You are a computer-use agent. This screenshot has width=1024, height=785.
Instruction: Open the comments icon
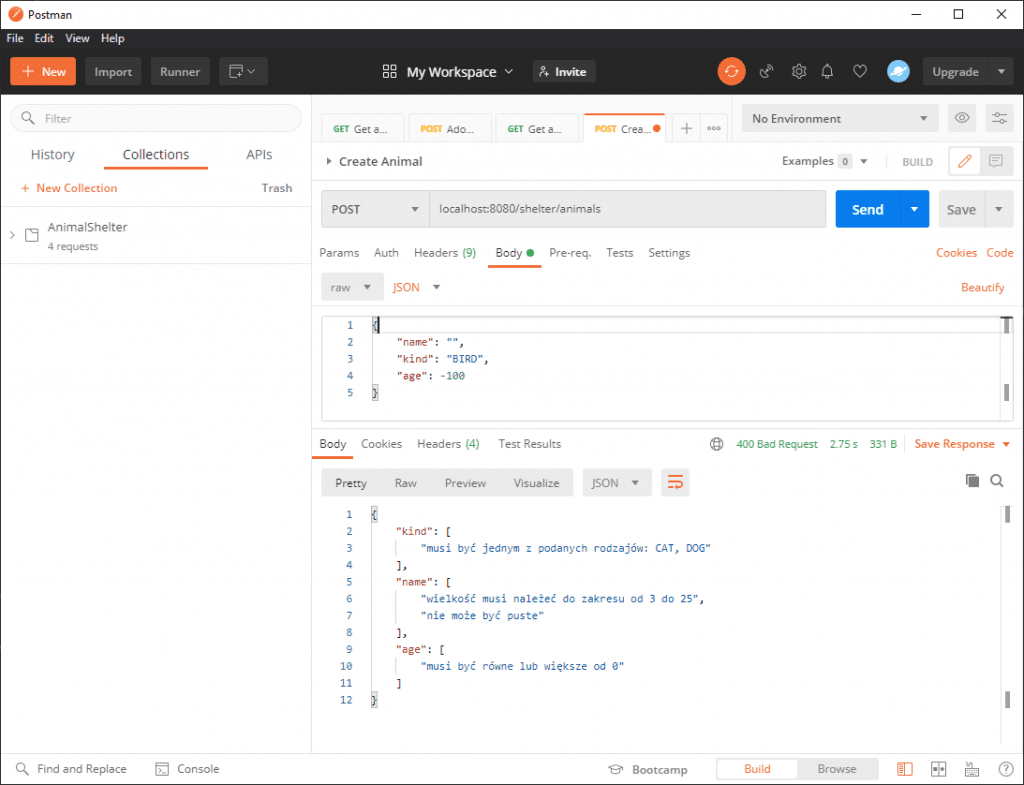996,161
